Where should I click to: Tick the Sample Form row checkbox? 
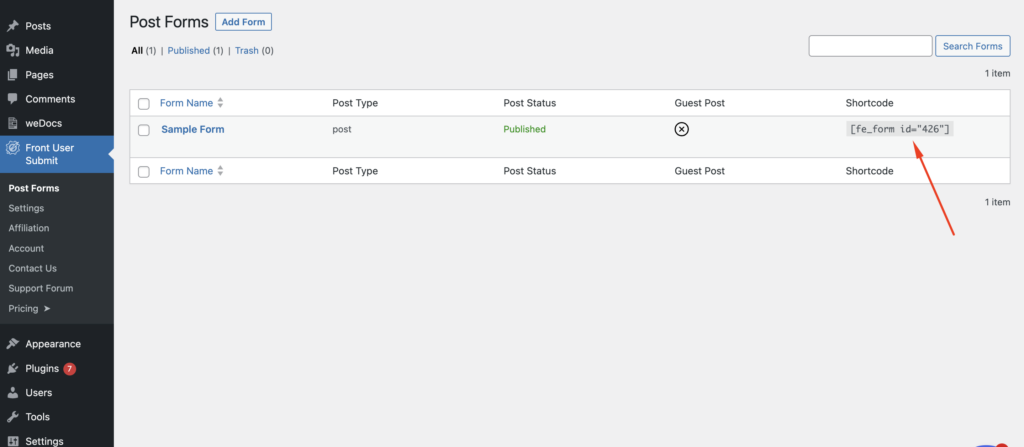[x=144, y=130]
